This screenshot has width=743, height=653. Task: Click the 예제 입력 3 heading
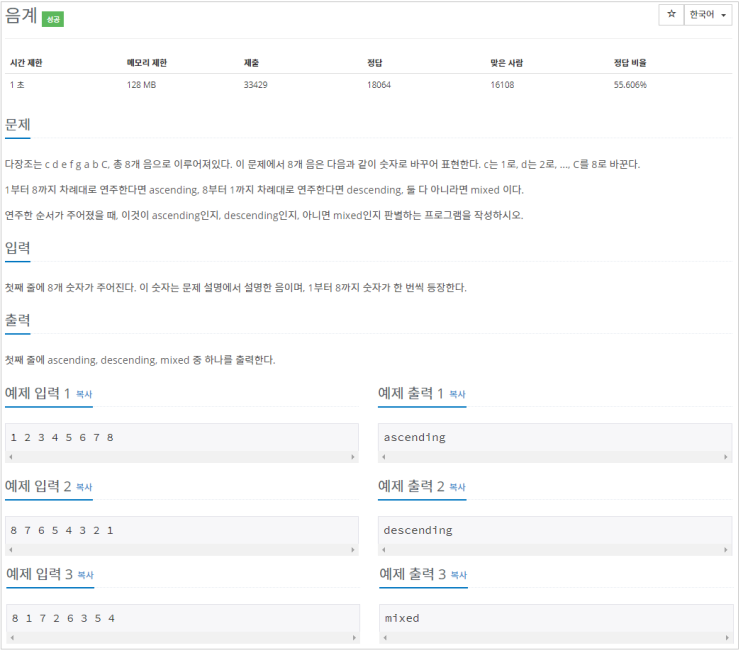pyautogui.click(x=40, y=576)
